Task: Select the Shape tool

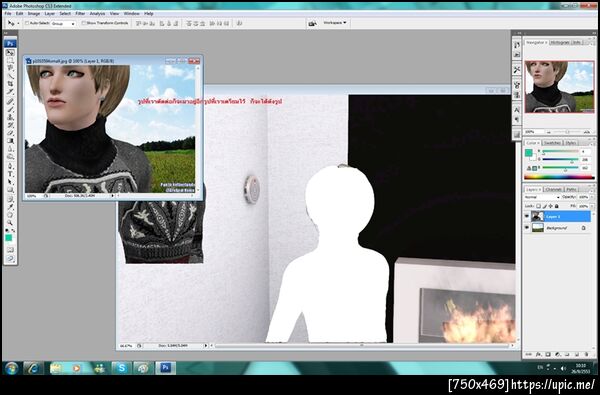Action: tap(10, 190)
